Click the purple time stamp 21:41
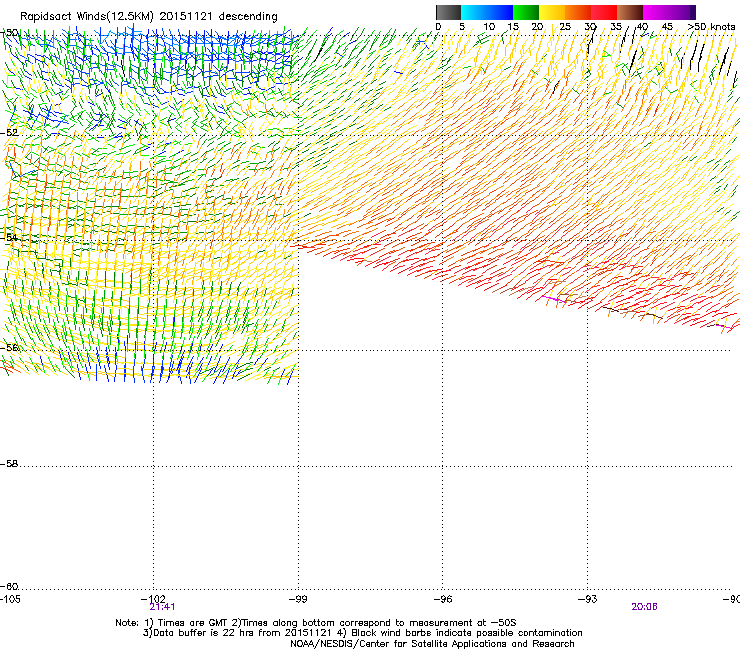The width and height of the screenshot is (740, 650). coord(162,607)
